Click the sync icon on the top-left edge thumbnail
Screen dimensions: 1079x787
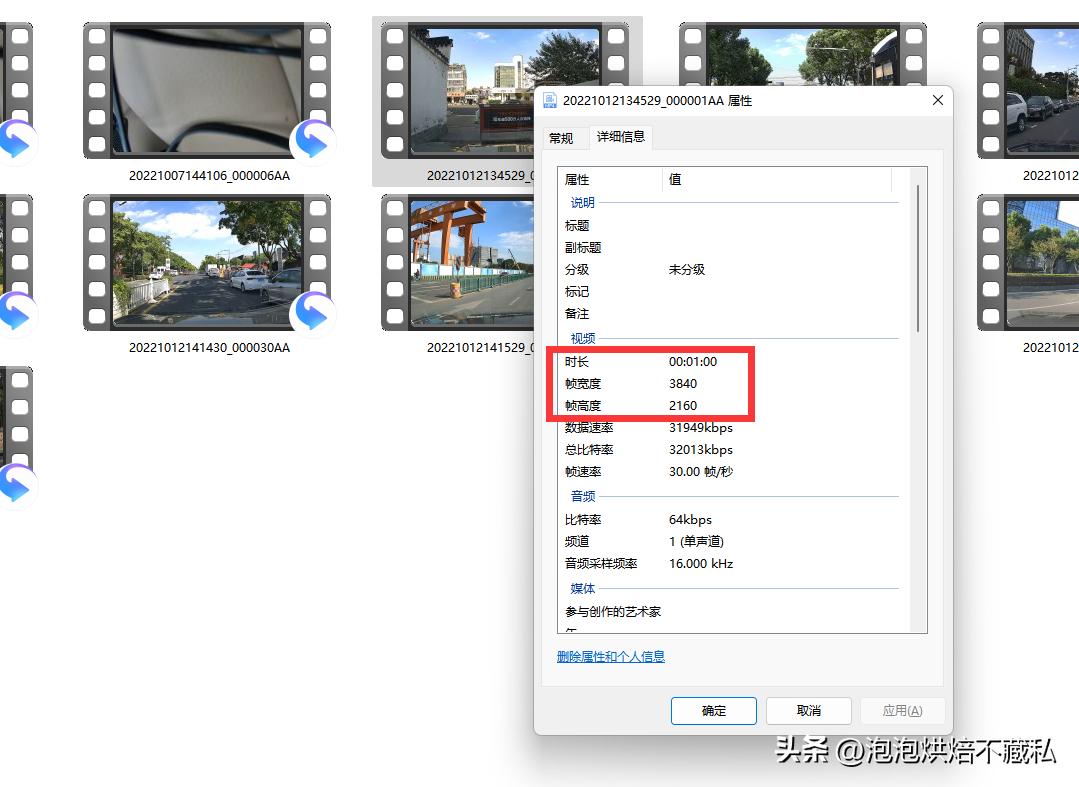15,140
